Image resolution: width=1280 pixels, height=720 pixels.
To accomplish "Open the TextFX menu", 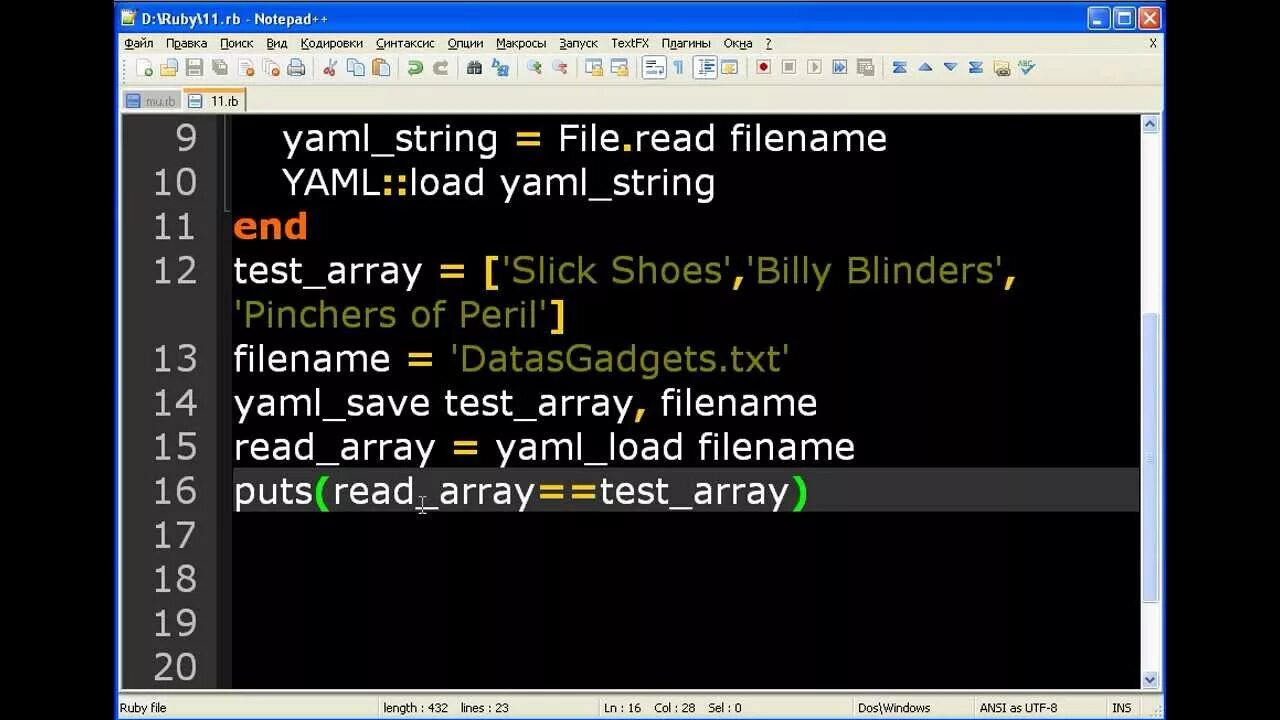I will [x=630, y=44].
